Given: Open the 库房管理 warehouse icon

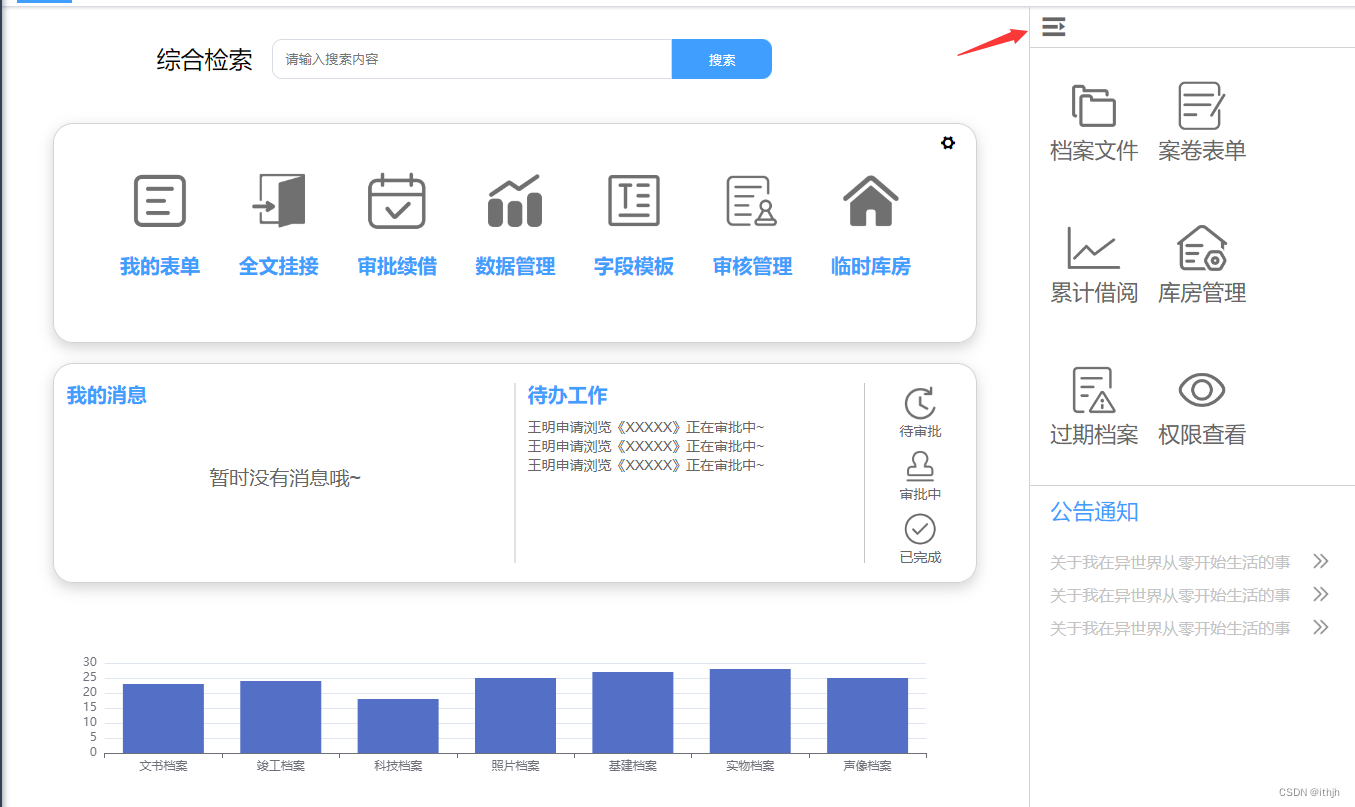Looking at the screenshot, I should (1201, 248).
